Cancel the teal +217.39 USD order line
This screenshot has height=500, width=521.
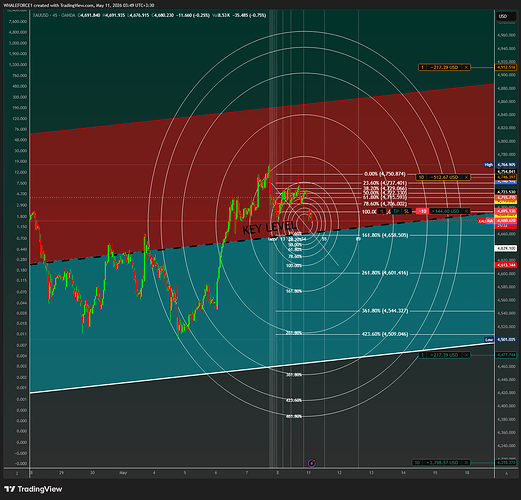click(467, 355)
